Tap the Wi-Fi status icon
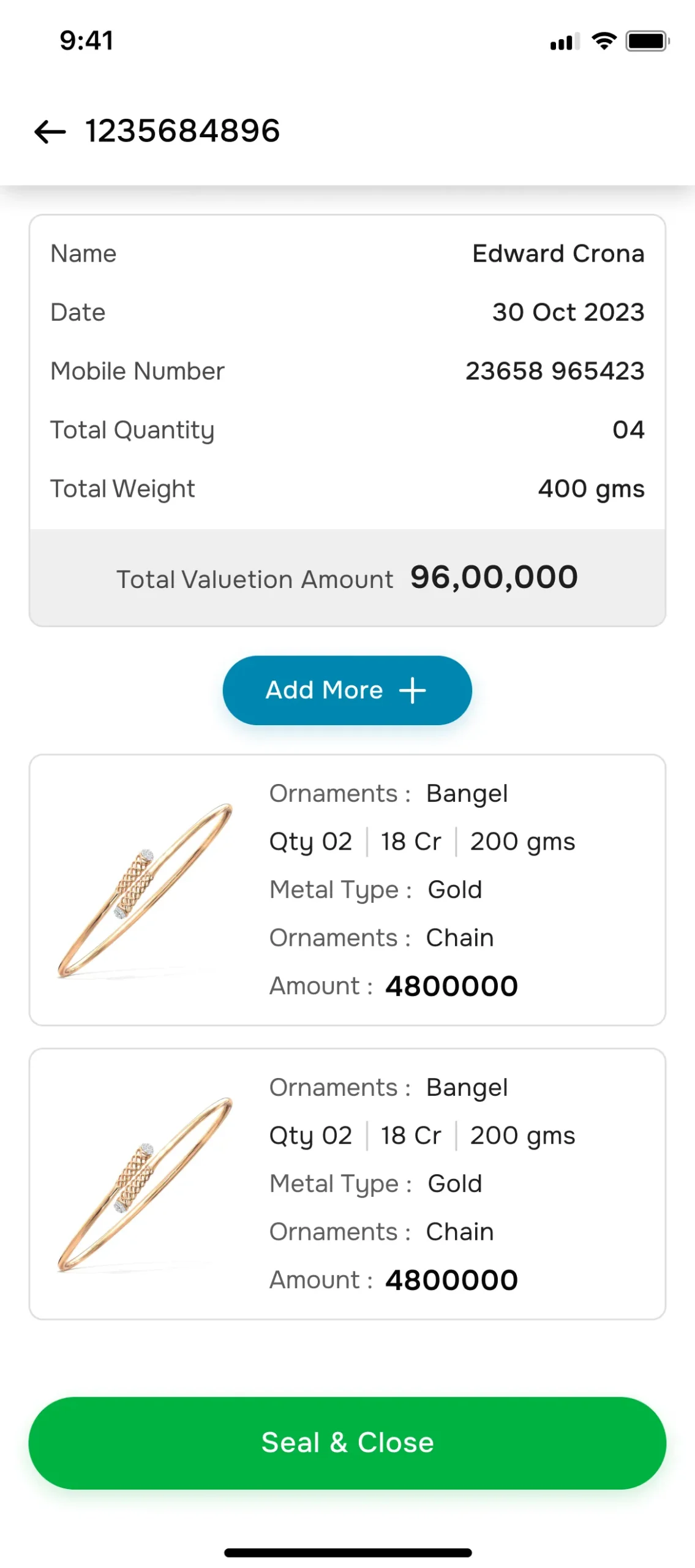 [604, 42]
